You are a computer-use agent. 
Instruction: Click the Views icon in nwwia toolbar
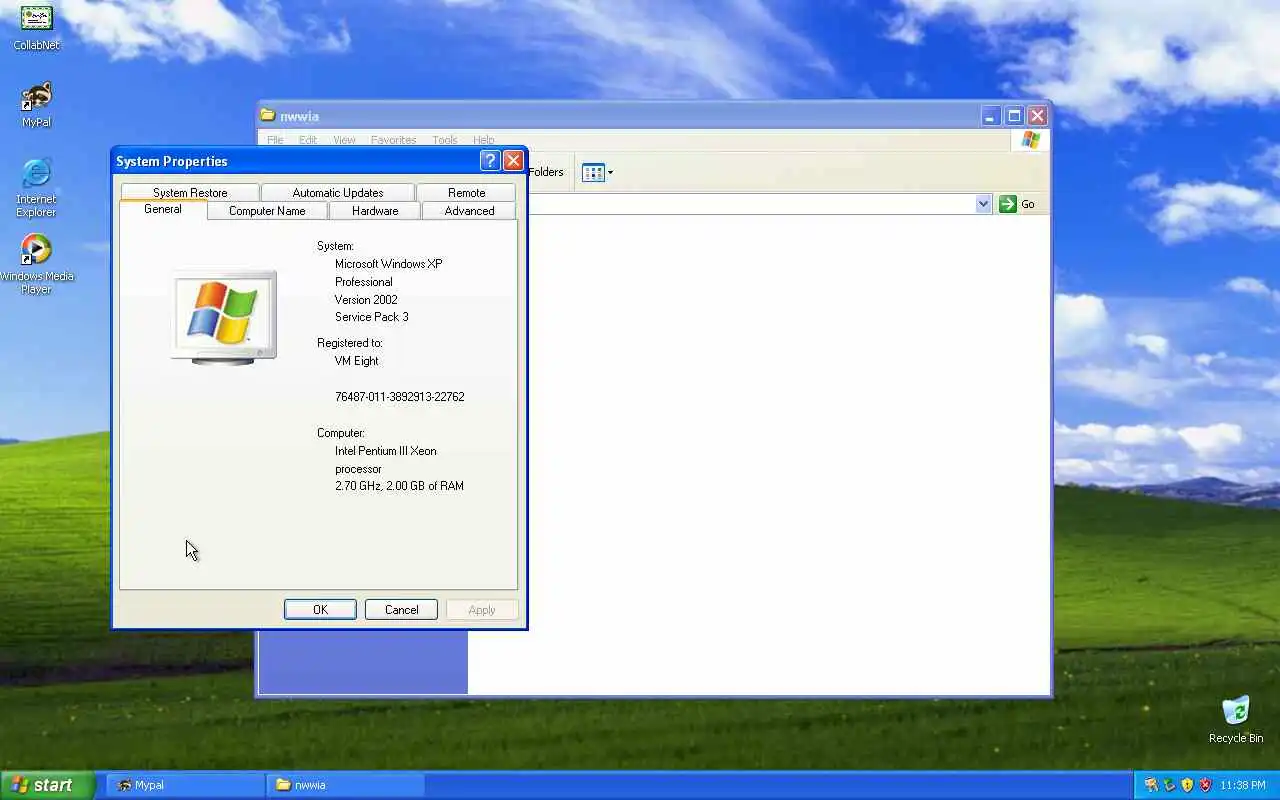click(593, 173)
